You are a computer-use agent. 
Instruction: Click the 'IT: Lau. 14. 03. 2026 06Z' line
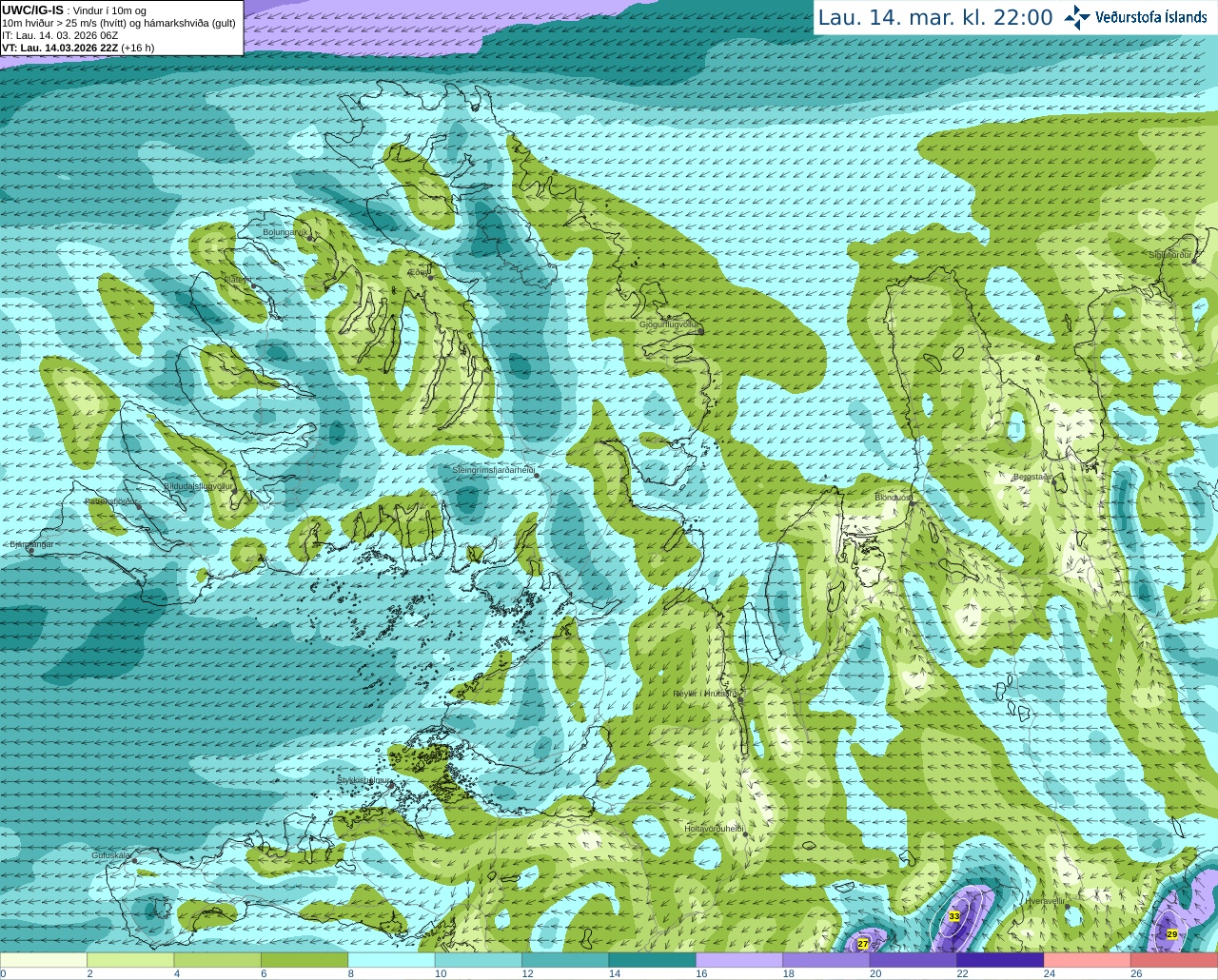coord(60,35)
